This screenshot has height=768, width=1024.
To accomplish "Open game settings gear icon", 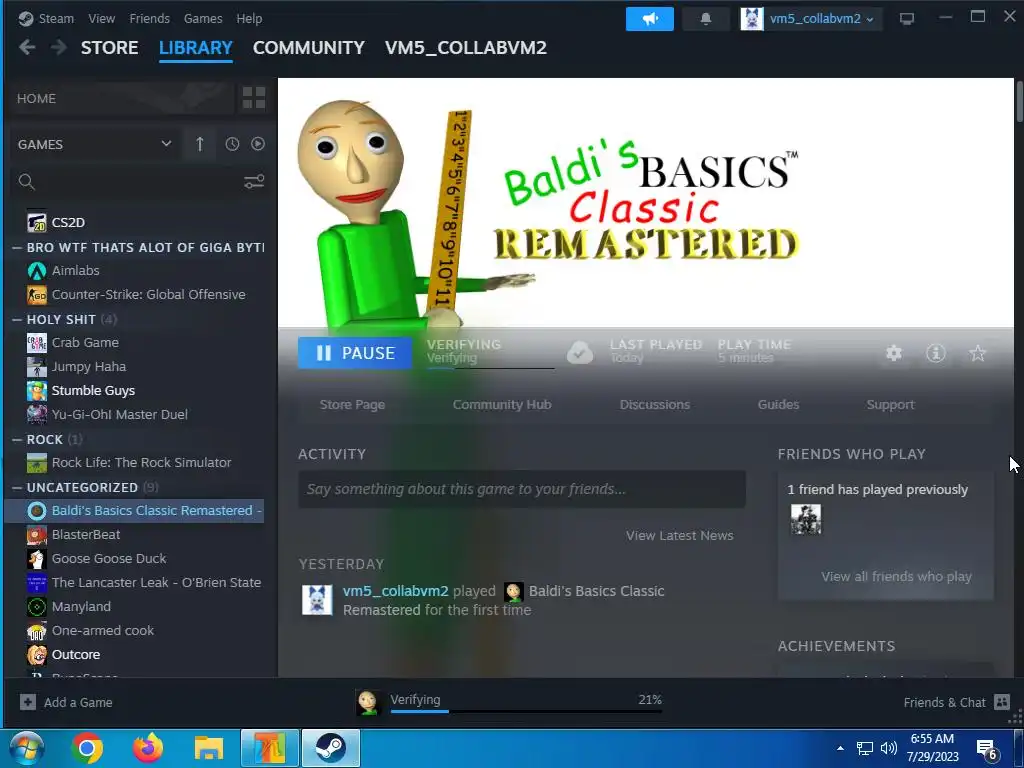I will pyautogui.click(x=893, y=353).
